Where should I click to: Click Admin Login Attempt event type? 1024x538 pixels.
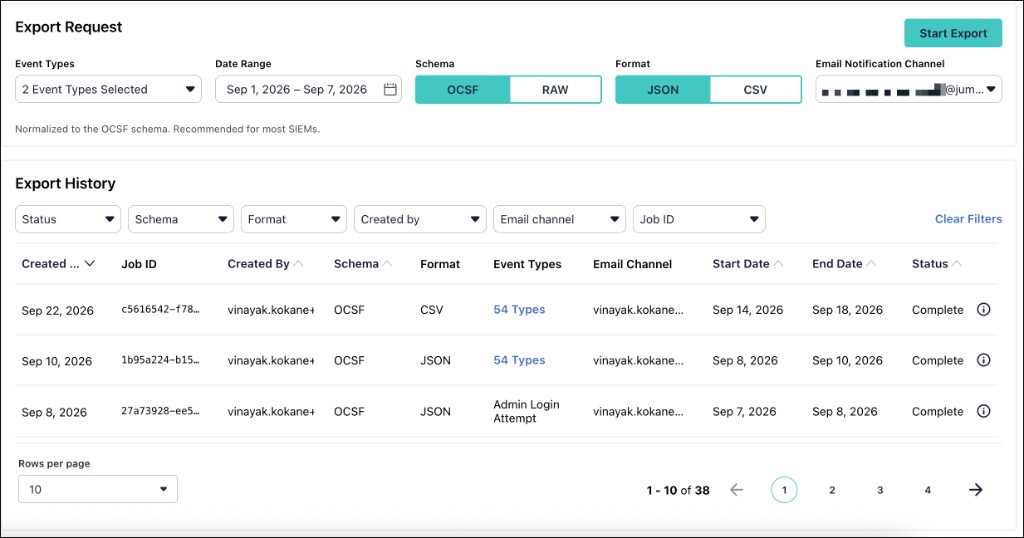click(526, 411)
